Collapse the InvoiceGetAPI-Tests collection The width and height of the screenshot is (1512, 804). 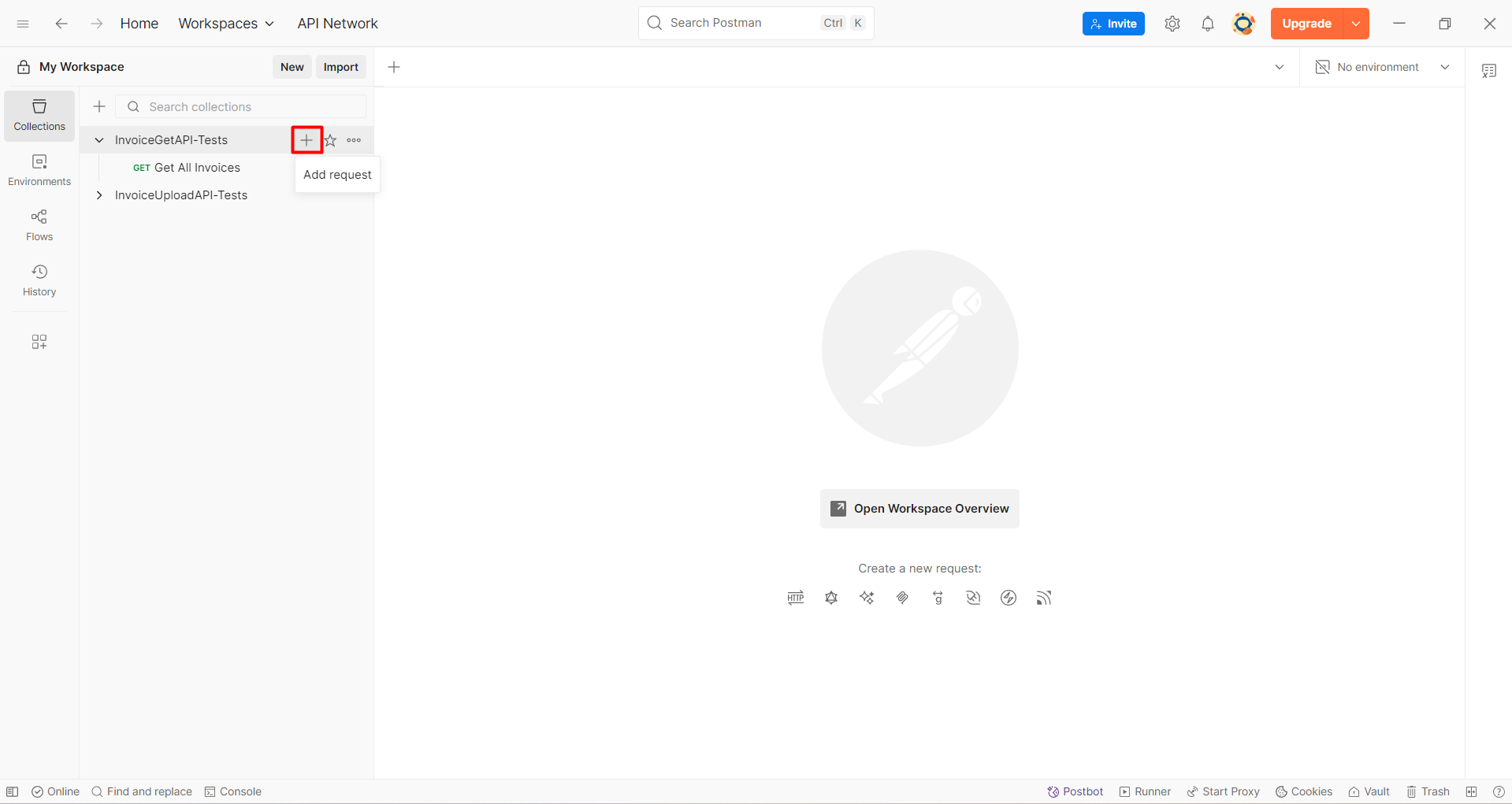[x=98, y=139]
